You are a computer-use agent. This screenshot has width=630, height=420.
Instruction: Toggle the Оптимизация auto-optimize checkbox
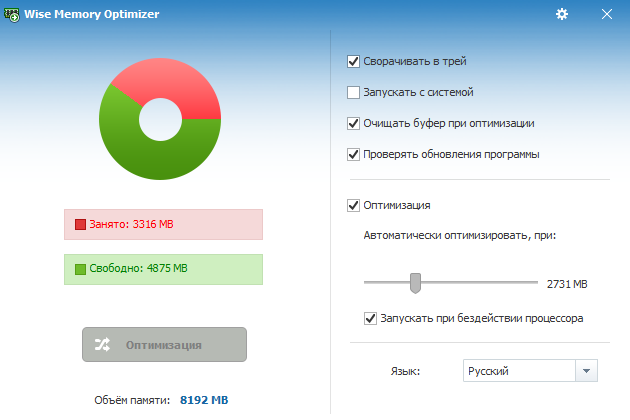(353, 205)
